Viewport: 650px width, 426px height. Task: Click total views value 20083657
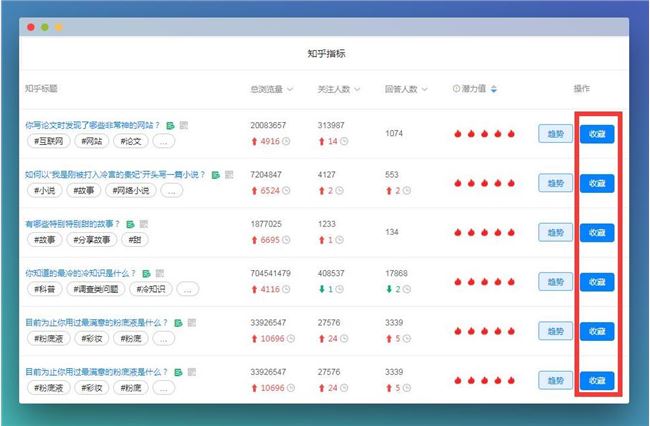[268, 125]
